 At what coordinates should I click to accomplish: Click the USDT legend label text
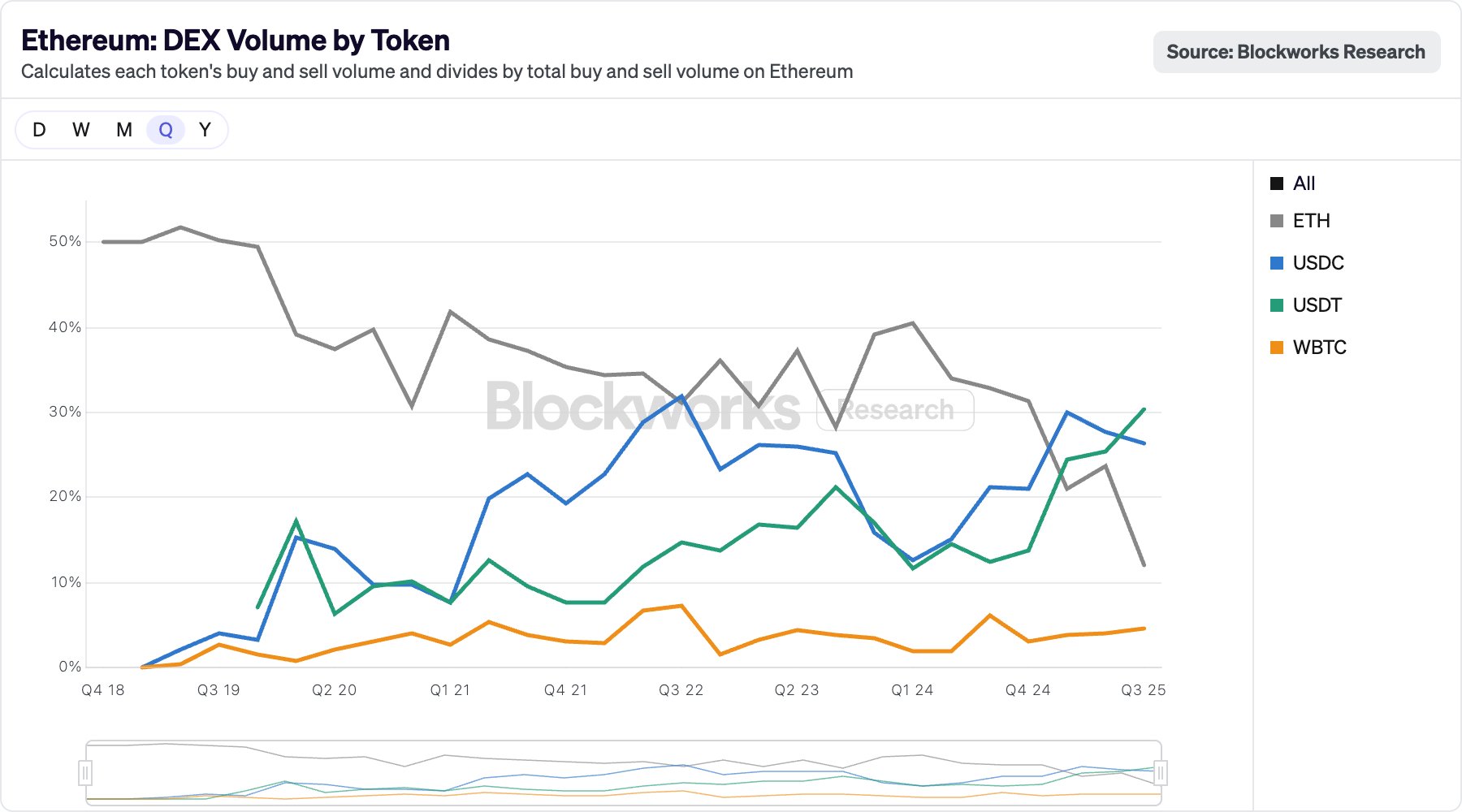click(1317, 305)
